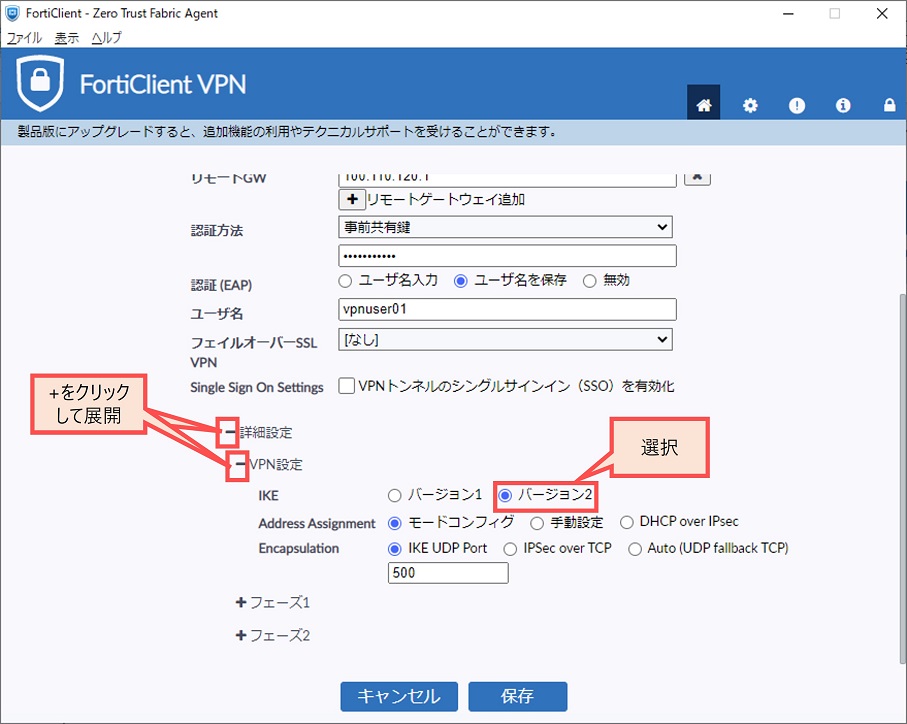907x724 pixels.
Task: Select IKE バージョン1 radio button
Action: click(x=394, y=495)
